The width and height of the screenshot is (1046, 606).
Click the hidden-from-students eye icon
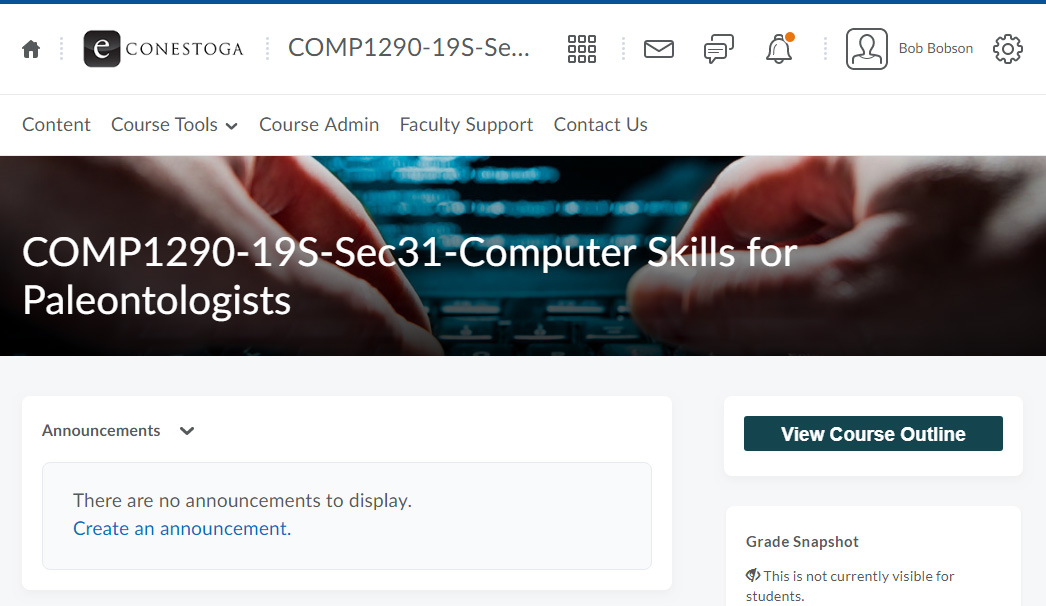(752, 575)
